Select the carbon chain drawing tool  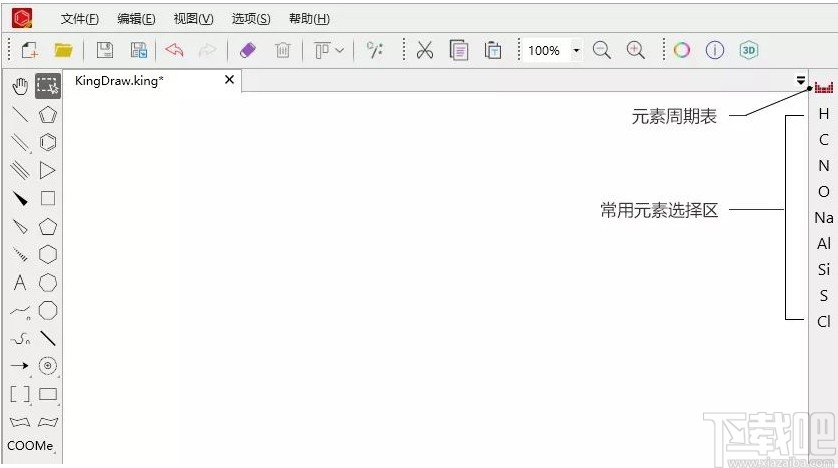(20, 311)
